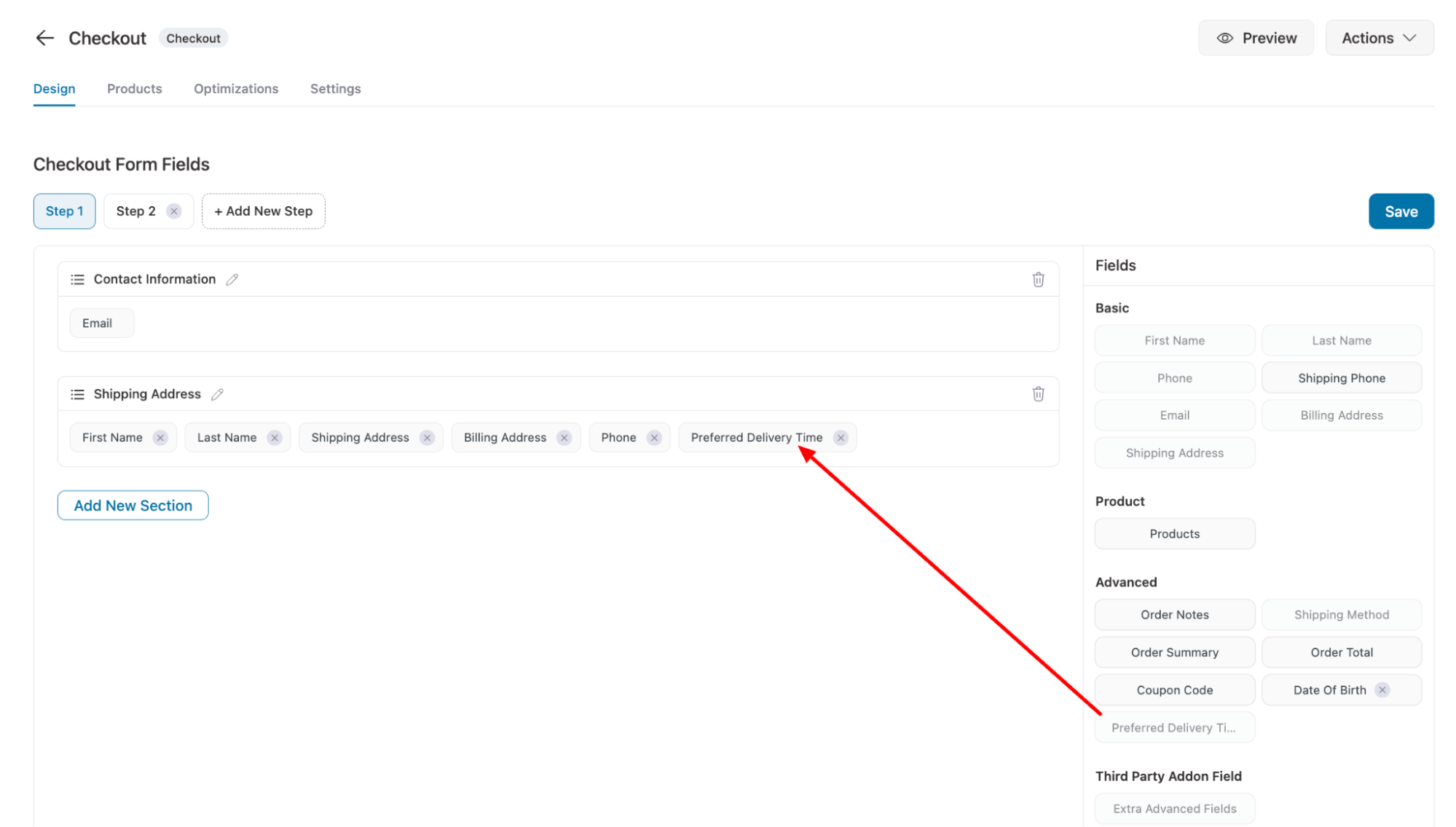This screenshot has height=827, width=1456.
Task: Delete Date Of Birth custom field x icon
Action: coord(1382,691)
